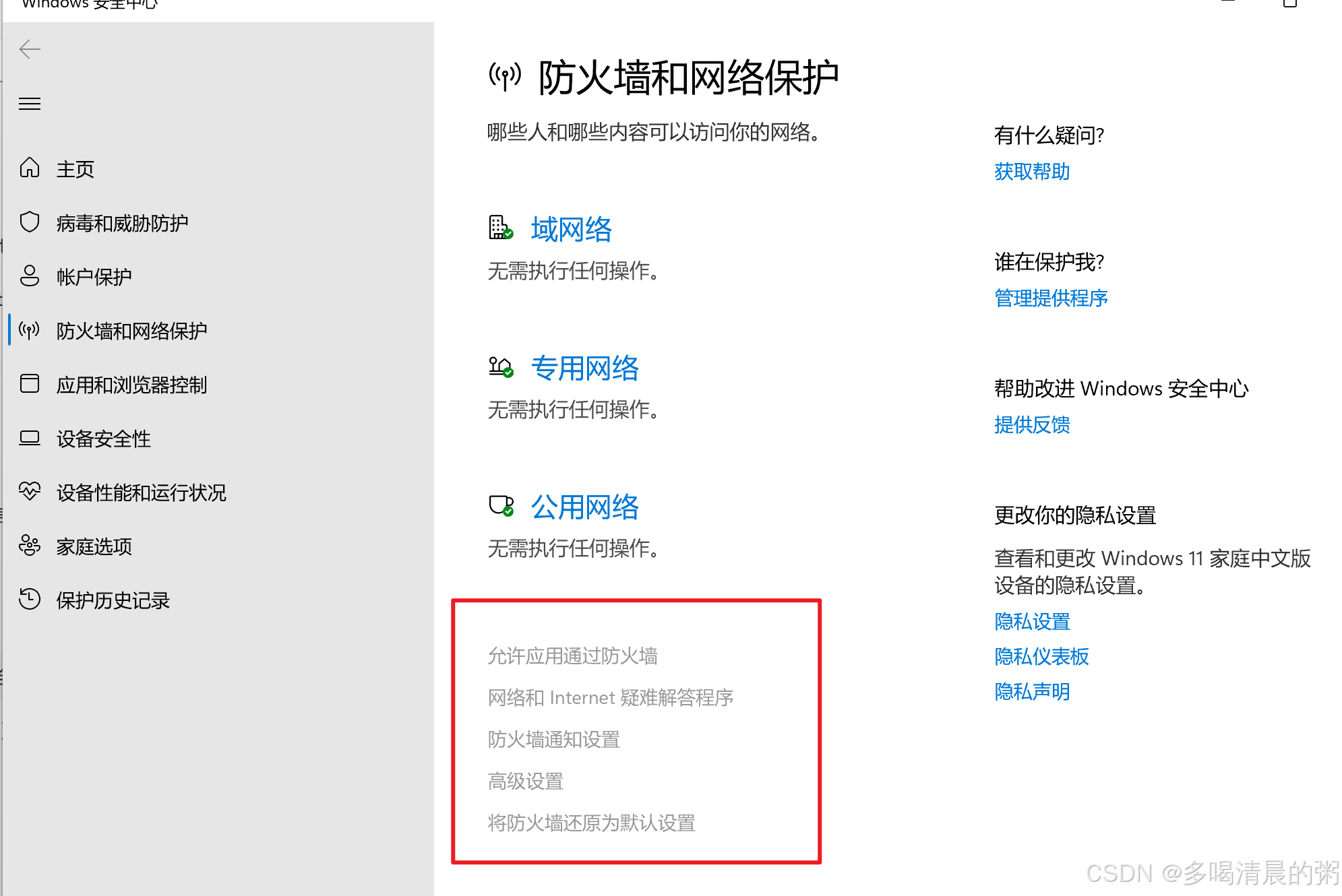Click the home icon for 主页
The width and height of the screenshot is (1342, 896).
30,168
